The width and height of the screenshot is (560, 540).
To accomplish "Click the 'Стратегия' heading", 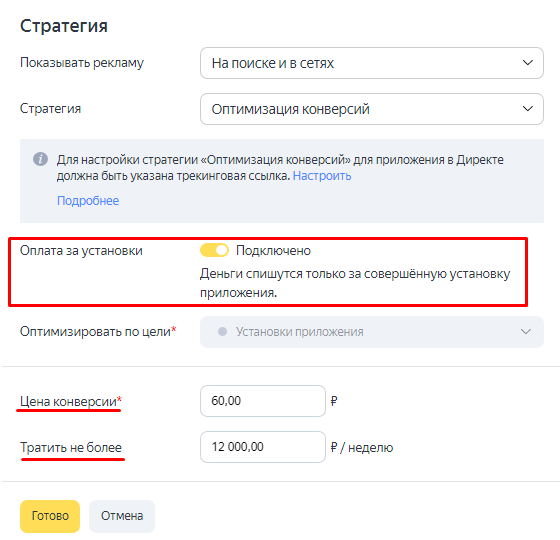I will (x=64, y=26).
